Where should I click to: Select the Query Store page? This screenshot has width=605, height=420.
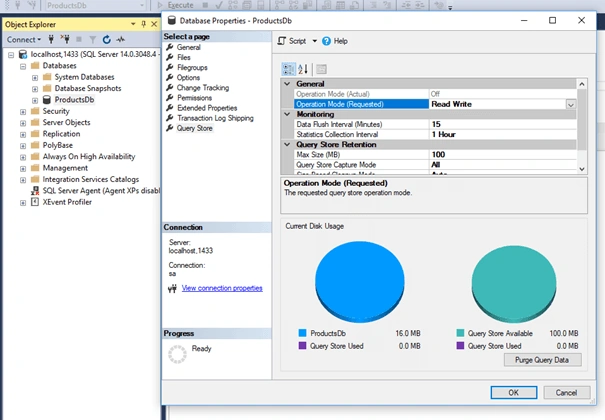tap(194, 128)
